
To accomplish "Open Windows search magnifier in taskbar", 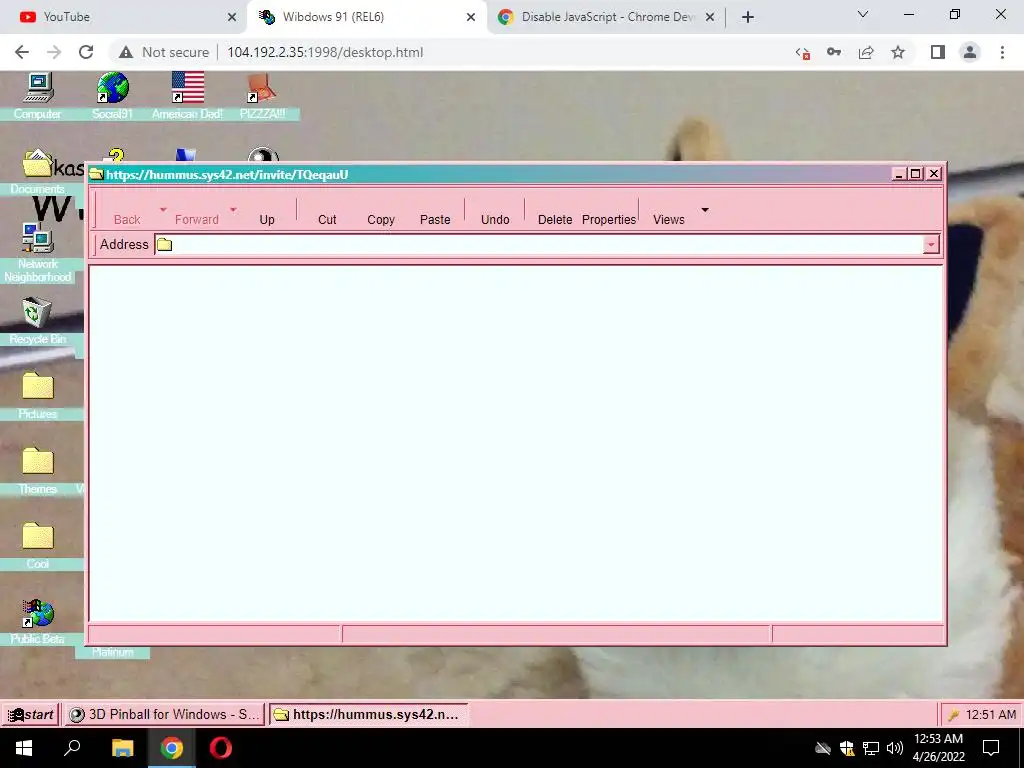I will 72,748.
